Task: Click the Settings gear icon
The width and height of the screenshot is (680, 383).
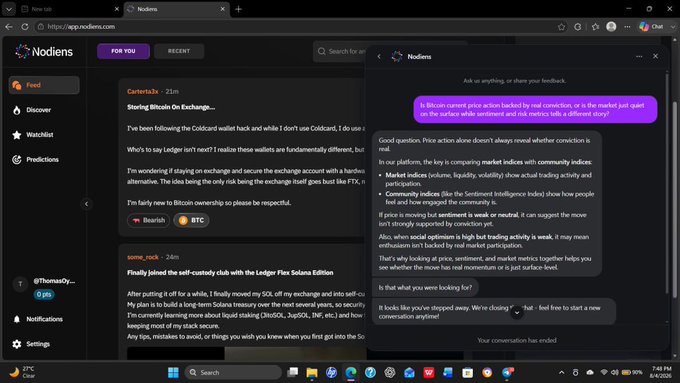Action: (x=16, y=344)
